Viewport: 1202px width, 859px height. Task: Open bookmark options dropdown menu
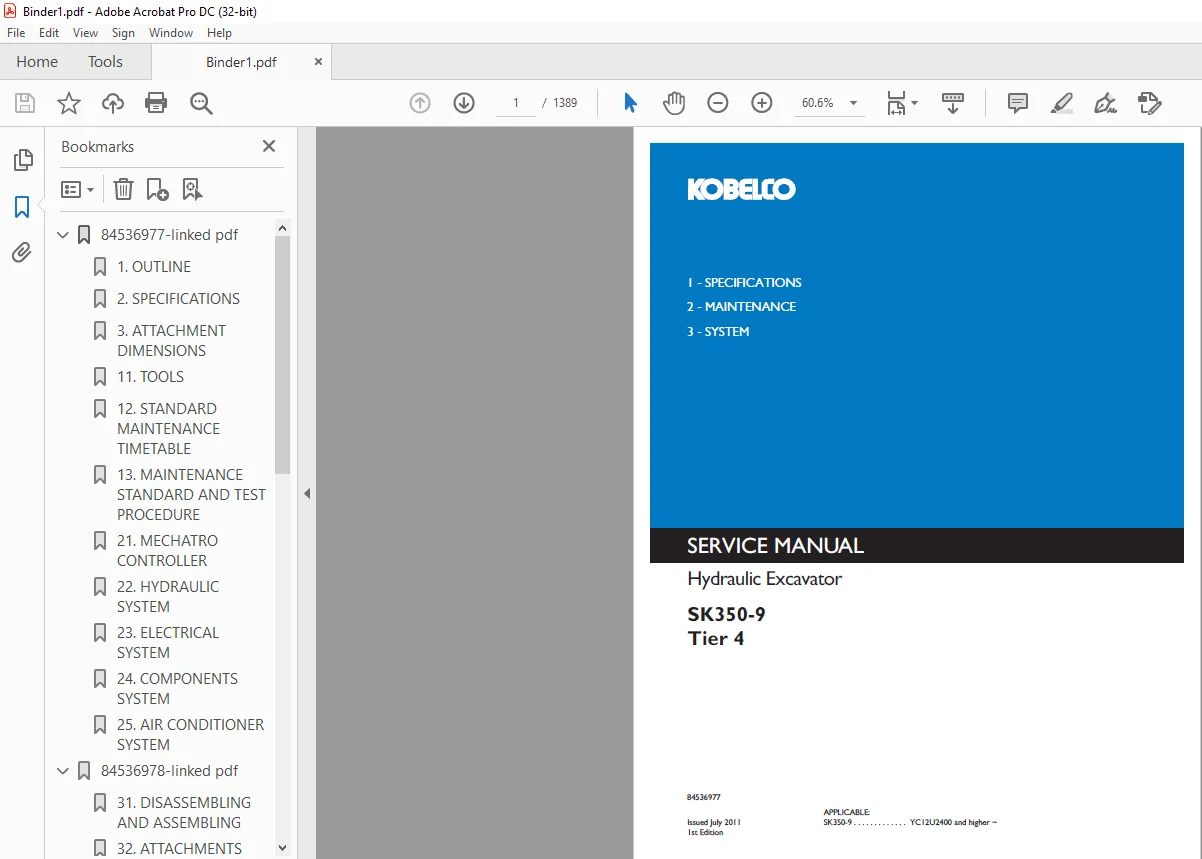click(x=78, y=189)
